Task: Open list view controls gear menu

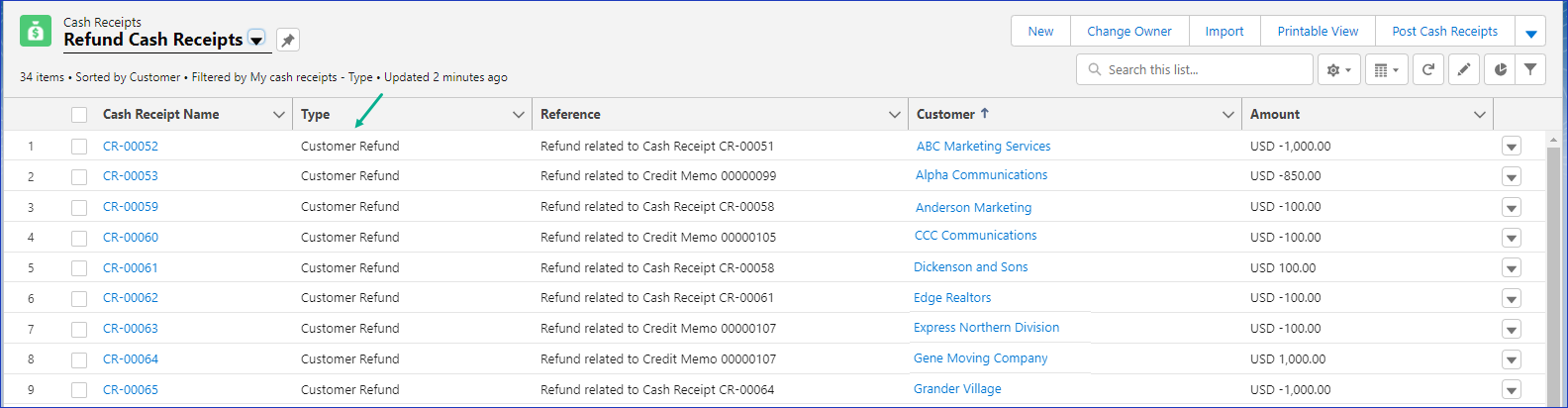Action: coord(1338,70)
